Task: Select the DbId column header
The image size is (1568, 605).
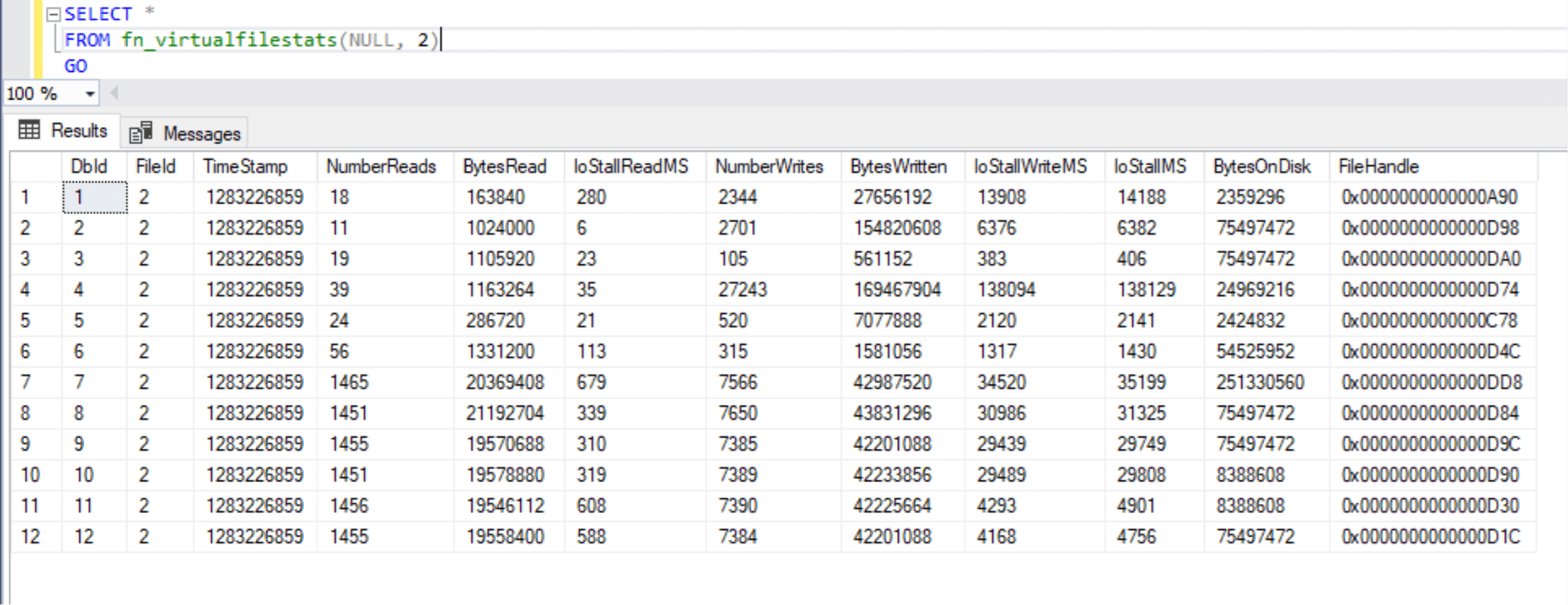Action: tap(89, 167)
